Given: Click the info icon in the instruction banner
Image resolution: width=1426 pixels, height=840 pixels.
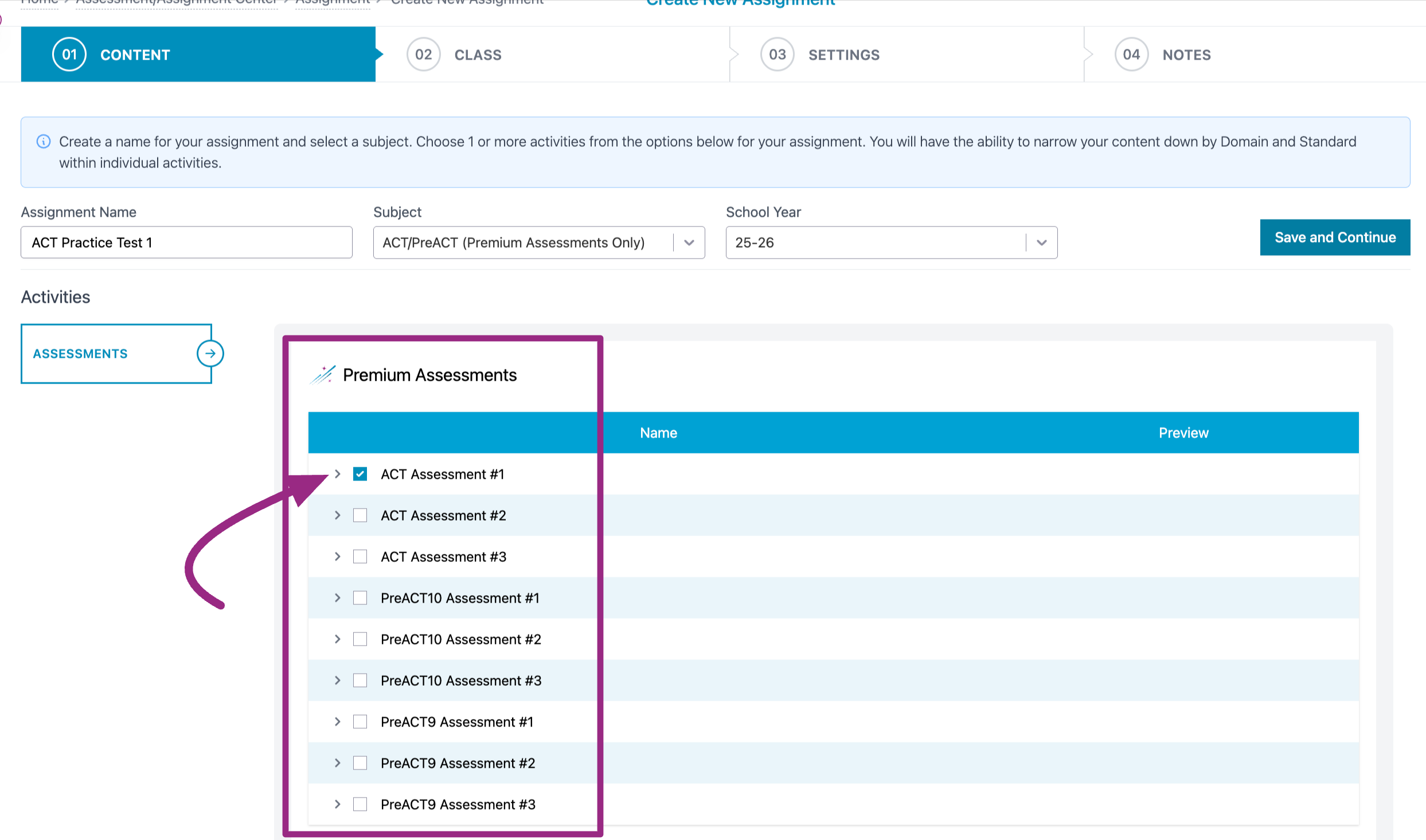Looking at the screenshot, I should click(x=44, y=142).
